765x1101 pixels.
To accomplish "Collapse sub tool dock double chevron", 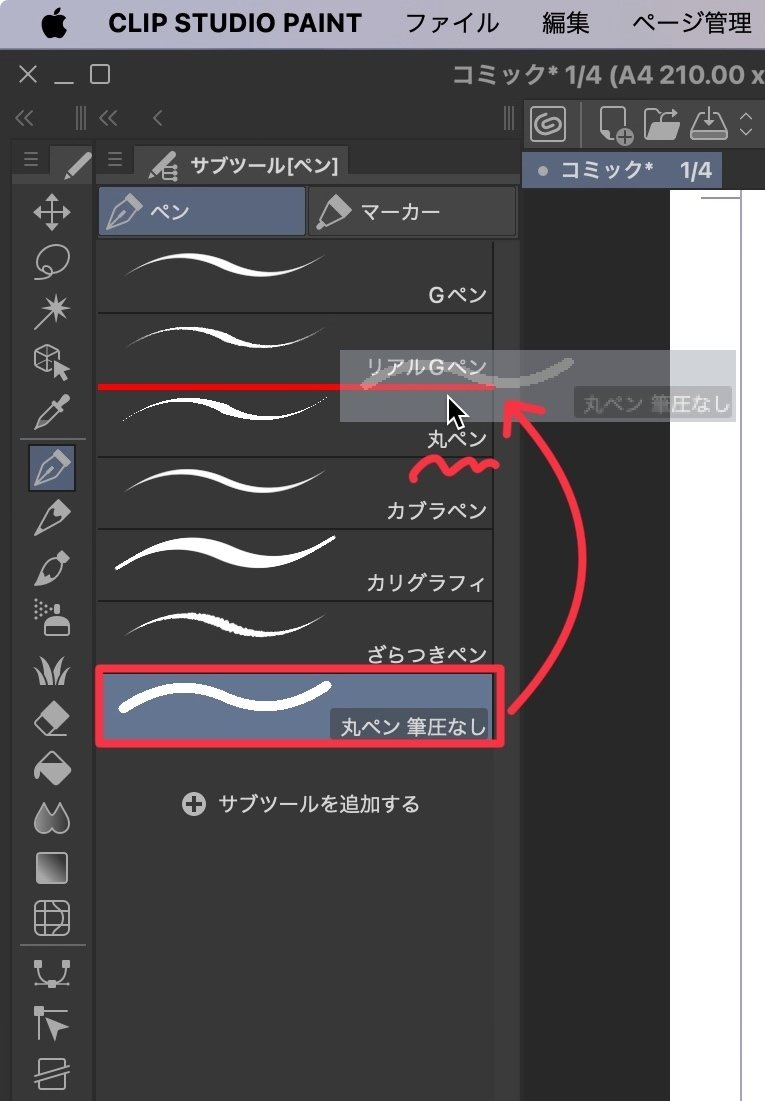I will tap(108, 118).
